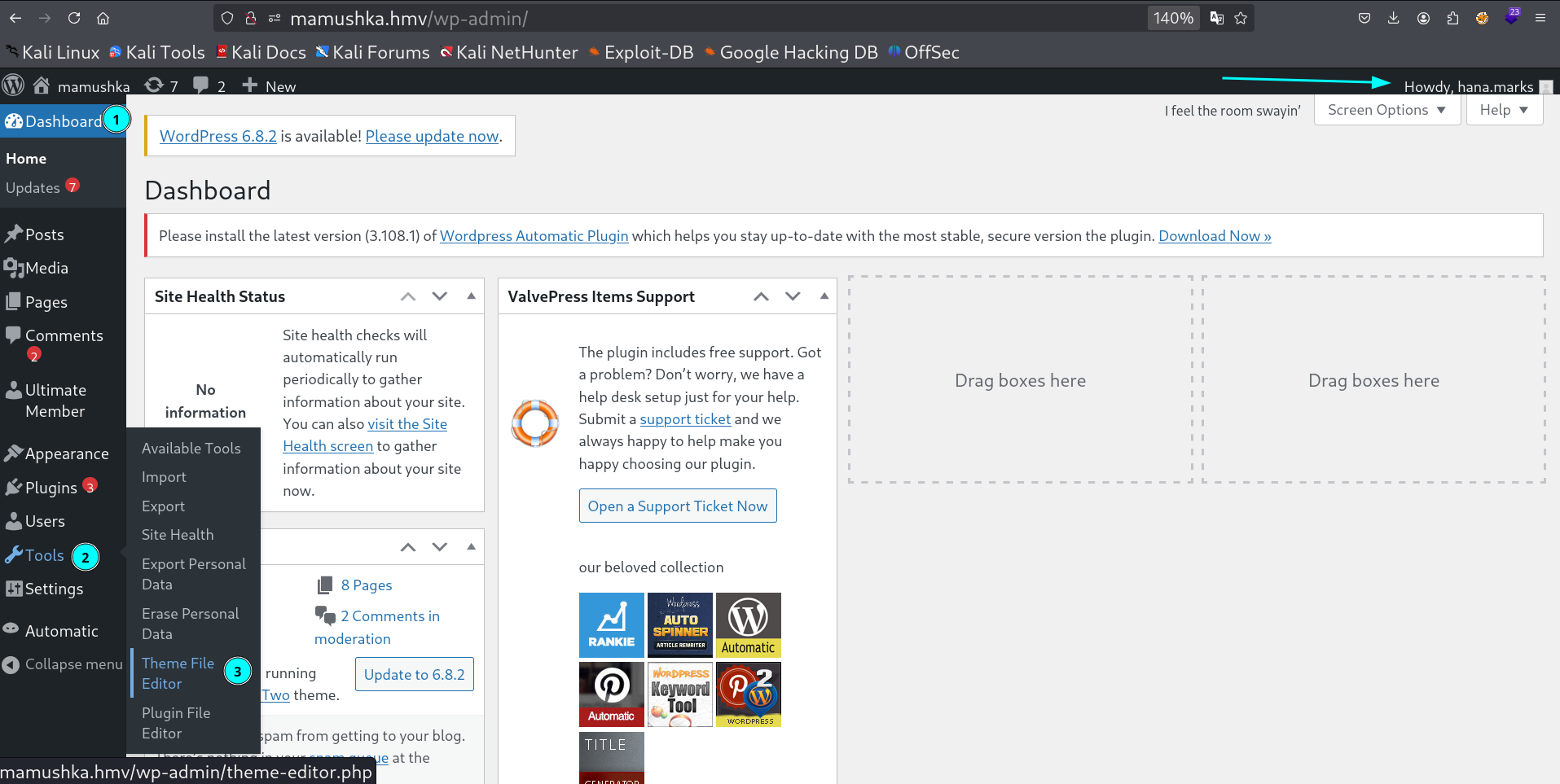The image size is (1560, 784).
Task: Open the Wordpress Automatic Plugin link
Action: click(534, 236)
